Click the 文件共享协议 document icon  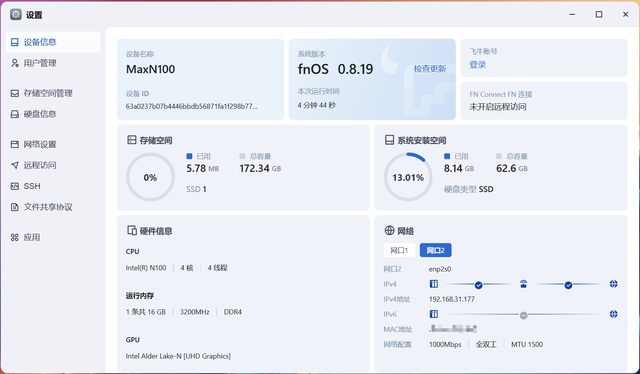point(15,207)
